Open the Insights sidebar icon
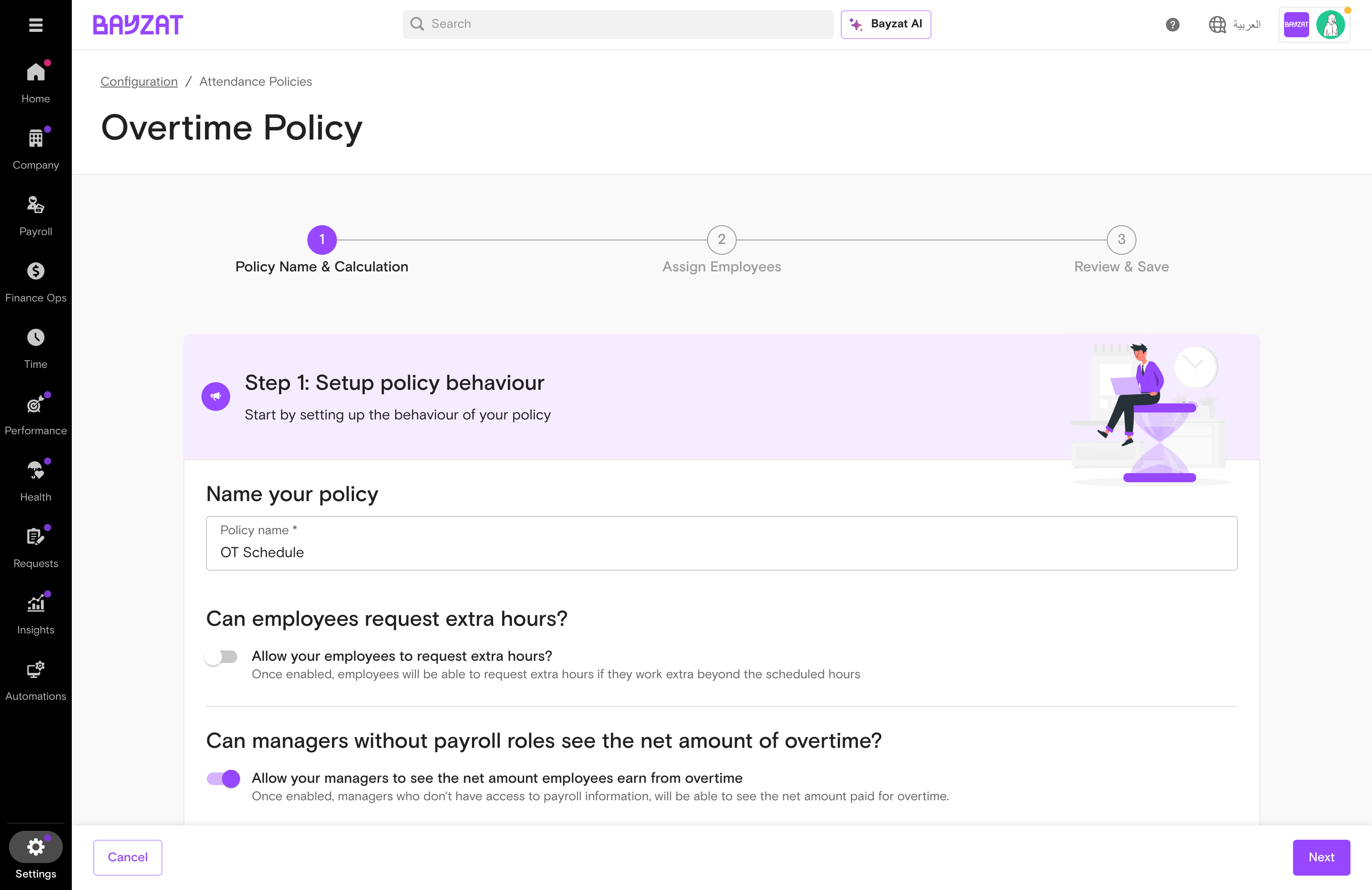Viewport: 1372px width, 890px height. pos(36,603)
